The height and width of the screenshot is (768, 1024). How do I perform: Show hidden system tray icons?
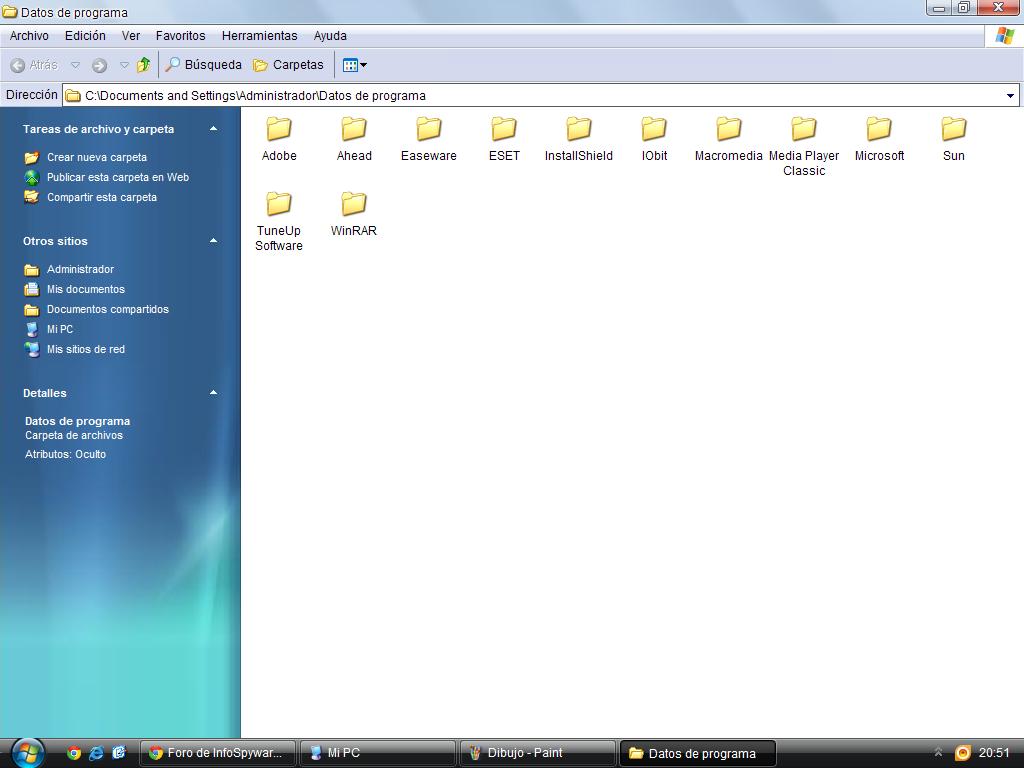click(938, 752)
